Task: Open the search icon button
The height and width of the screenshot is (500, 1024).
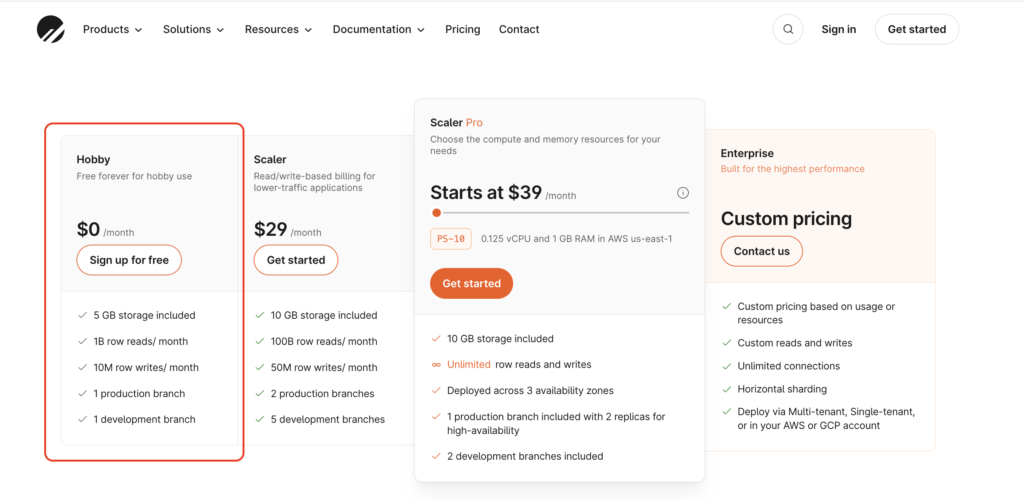Action: 788,30
